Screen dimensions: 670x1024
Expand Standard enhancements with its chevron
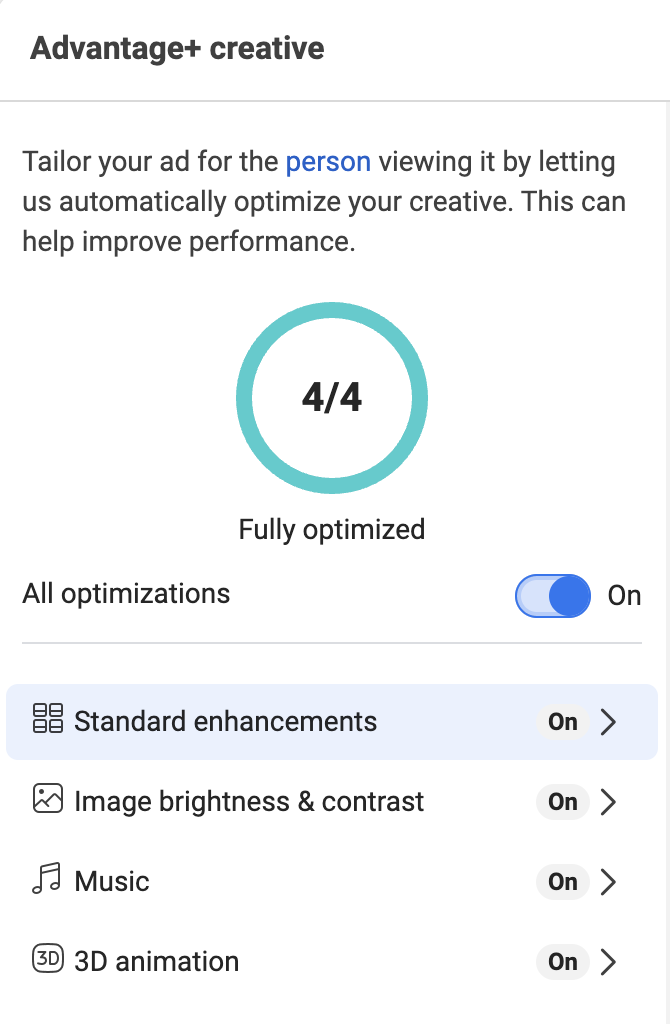(x=609, y=722)
